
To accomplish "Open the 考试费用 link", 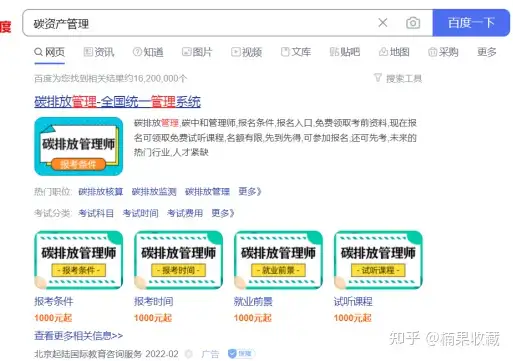I will 185,213.
